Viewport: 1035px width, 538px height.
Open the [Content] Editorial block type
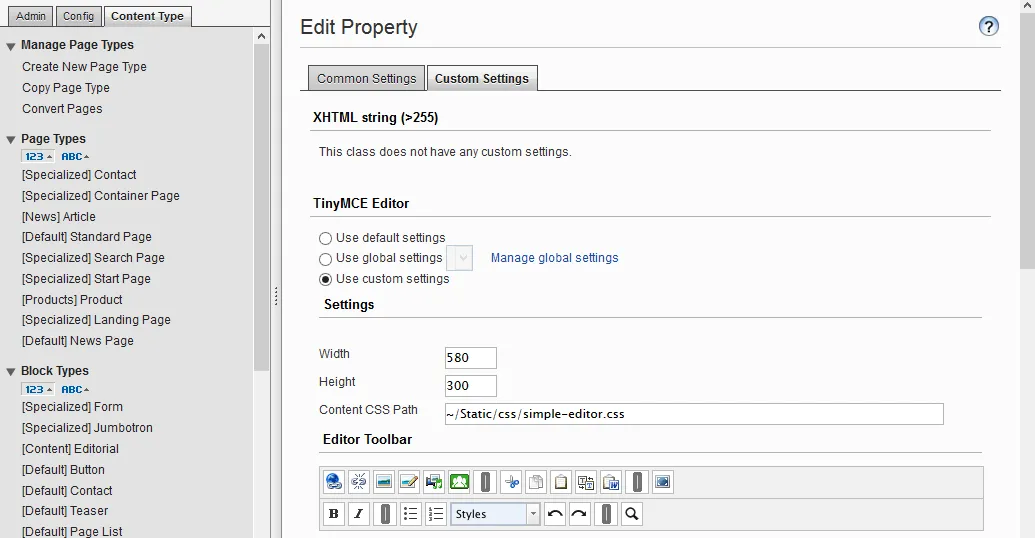coord(71,449)
